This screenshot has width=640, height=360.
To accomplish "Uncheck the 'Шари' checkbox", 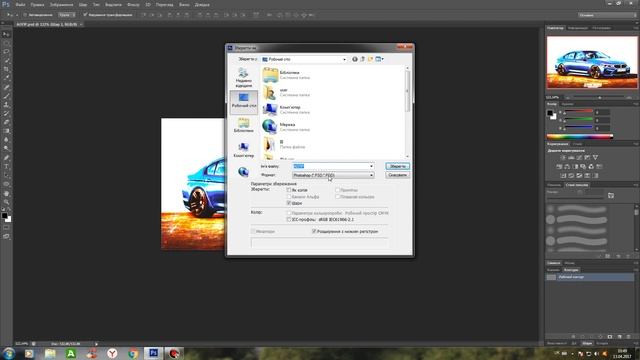I will 289,203.
